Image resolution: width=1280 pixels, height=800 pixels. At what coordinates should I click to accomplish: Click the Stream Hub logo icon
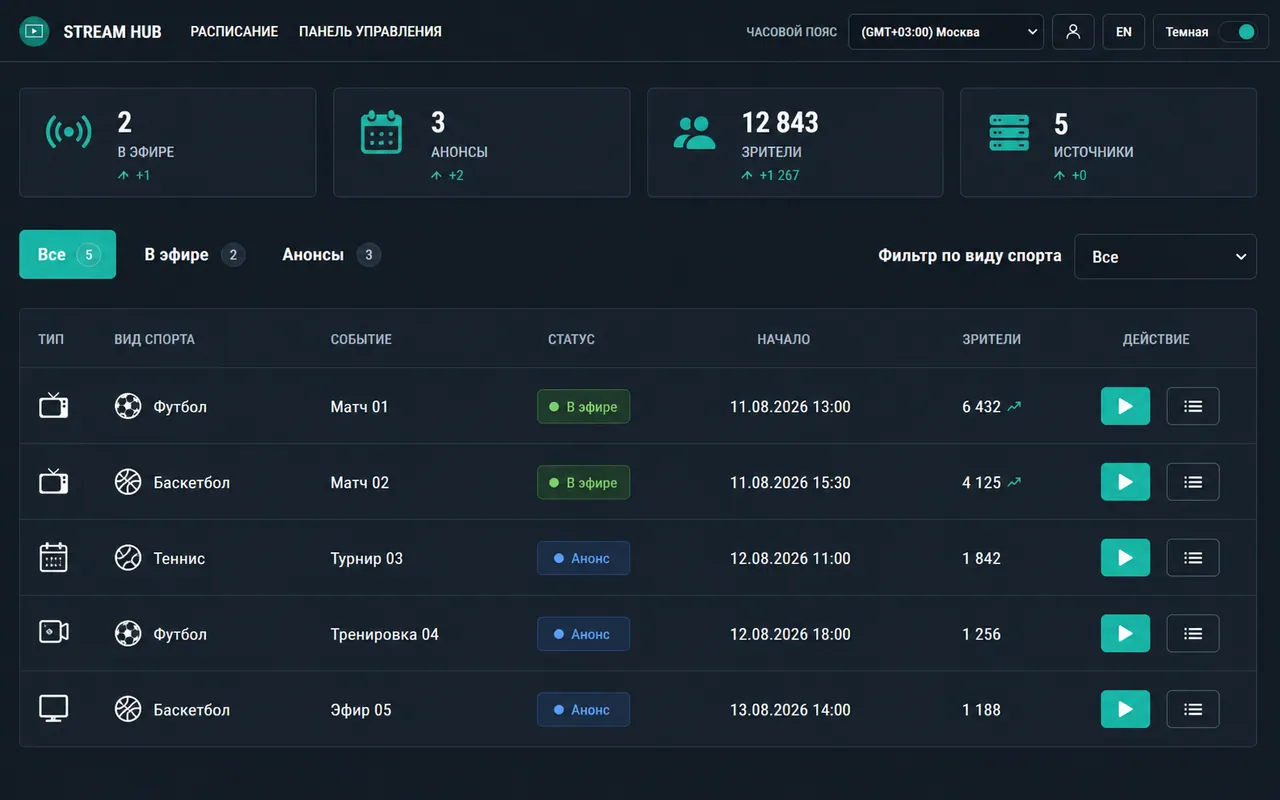(34, 31)
